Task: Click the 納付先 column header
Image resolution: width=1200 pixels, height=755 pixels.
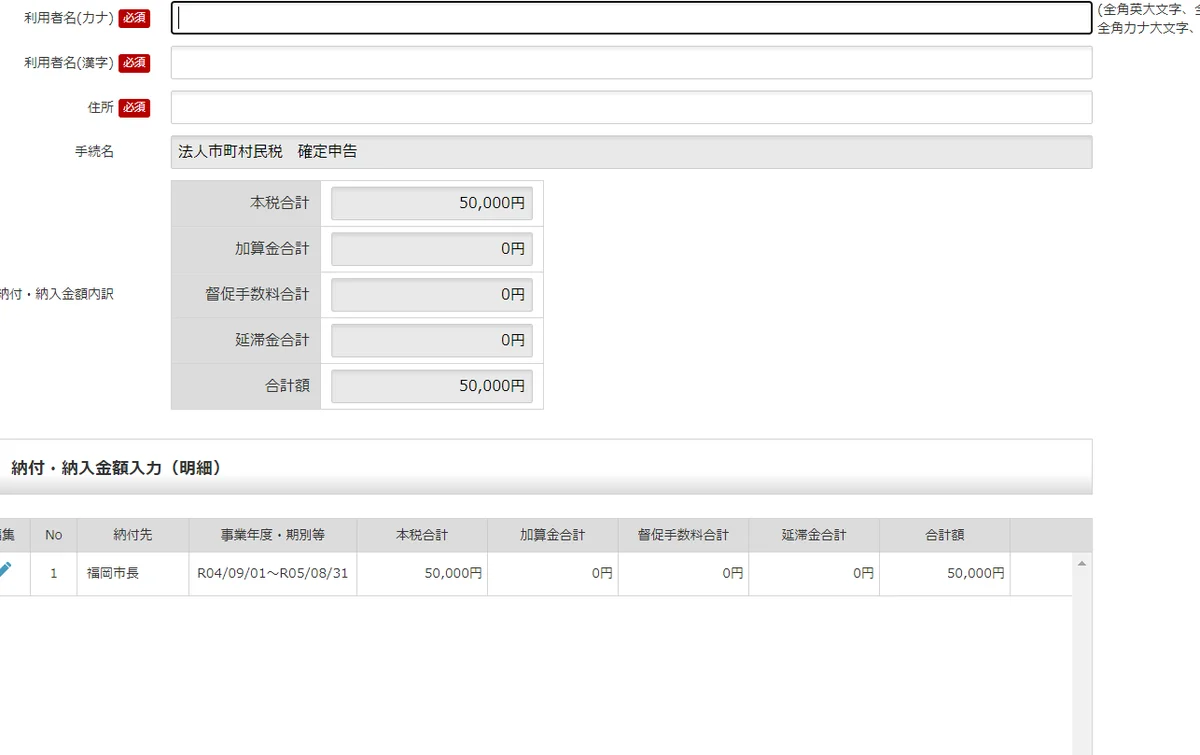Action: [x=133, y=535]
